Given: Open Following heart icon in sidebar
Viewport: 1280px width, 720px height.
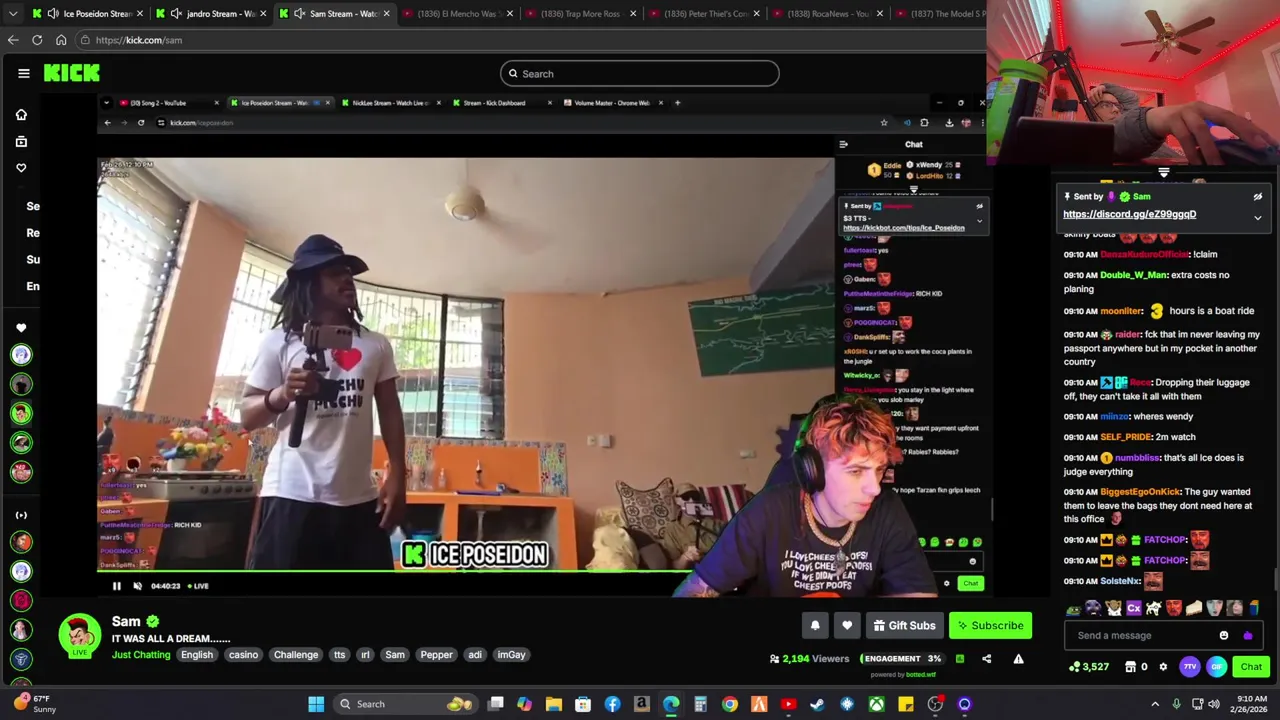Looking at the screenshot, I should (21, 168).
